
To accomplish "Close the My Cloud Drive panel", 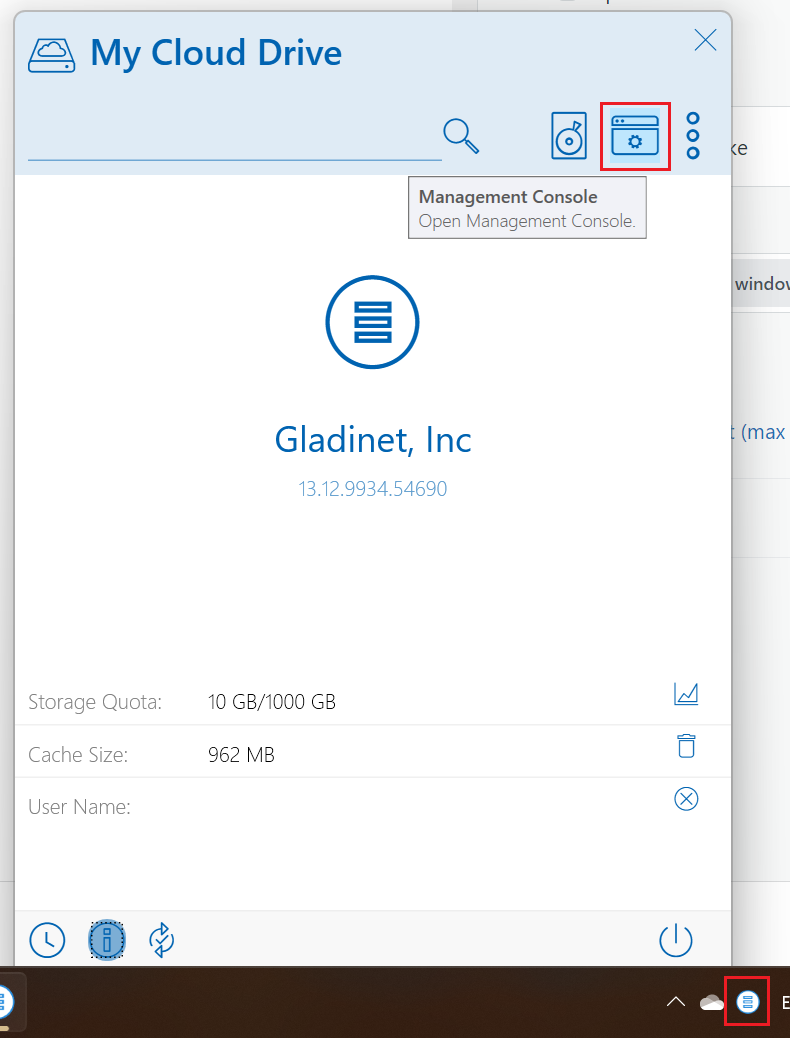I will (705, 40).
